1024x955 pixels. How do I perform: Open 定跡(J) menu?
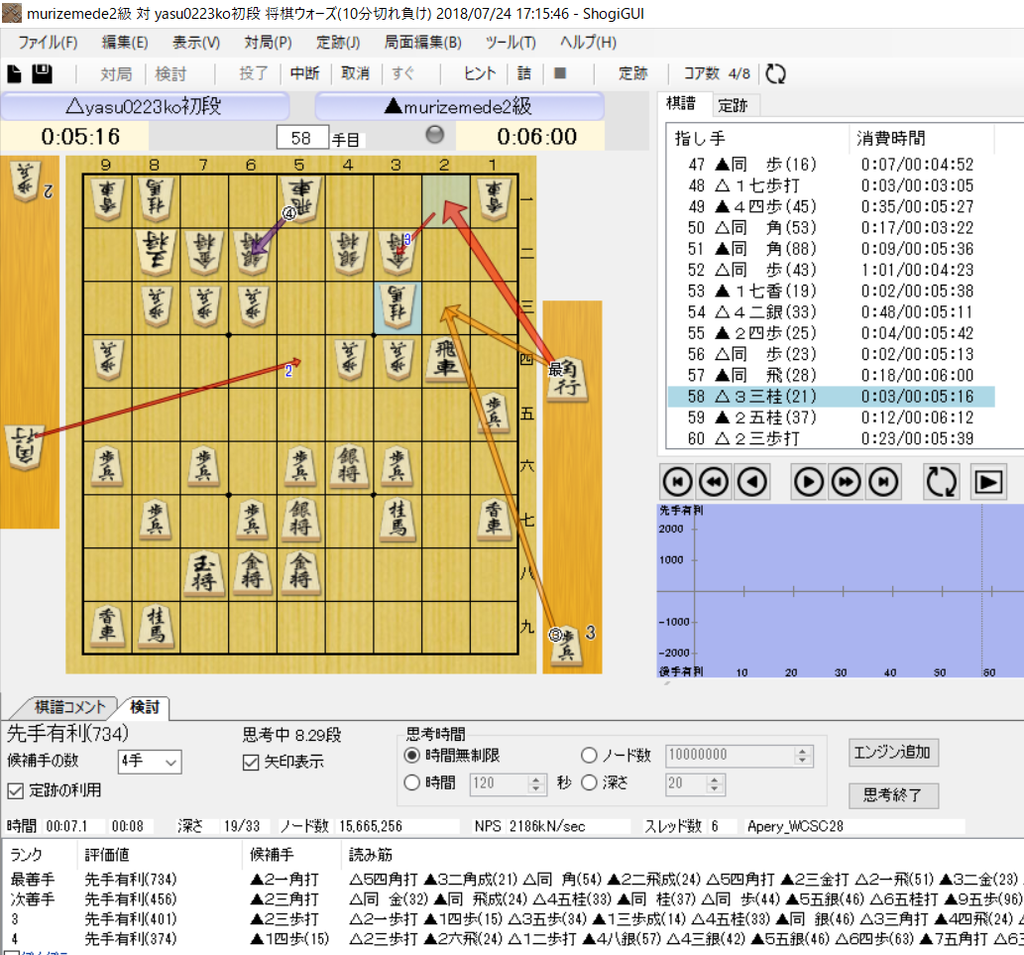click(338, 42)
